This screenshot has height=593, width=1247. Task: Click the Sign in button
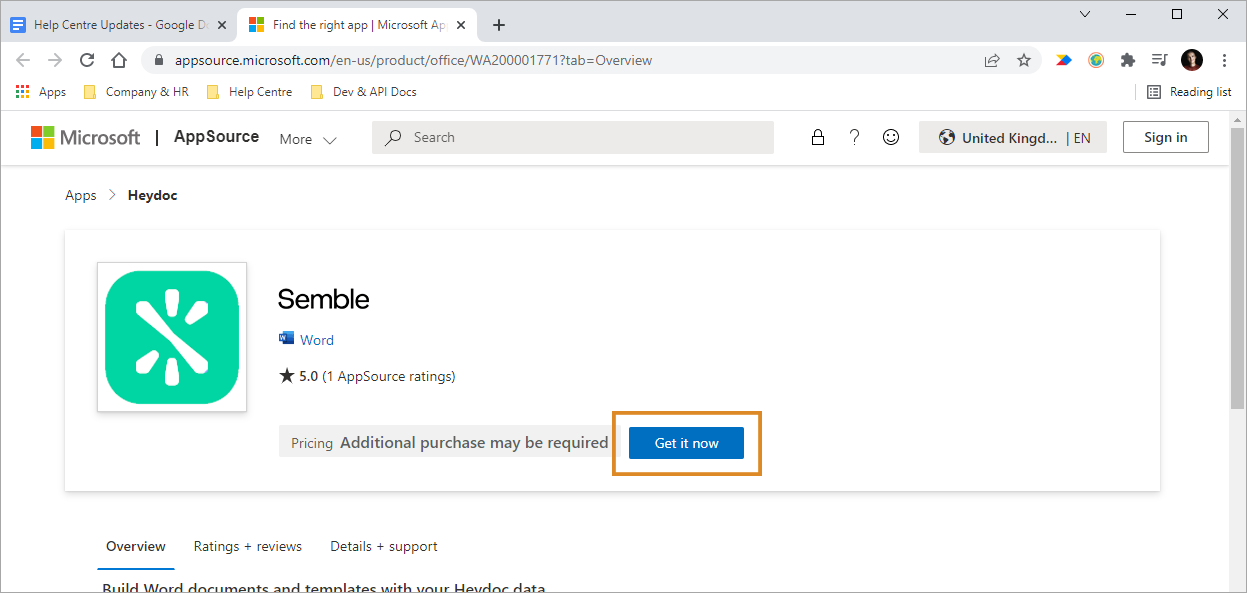[1166, 137]
